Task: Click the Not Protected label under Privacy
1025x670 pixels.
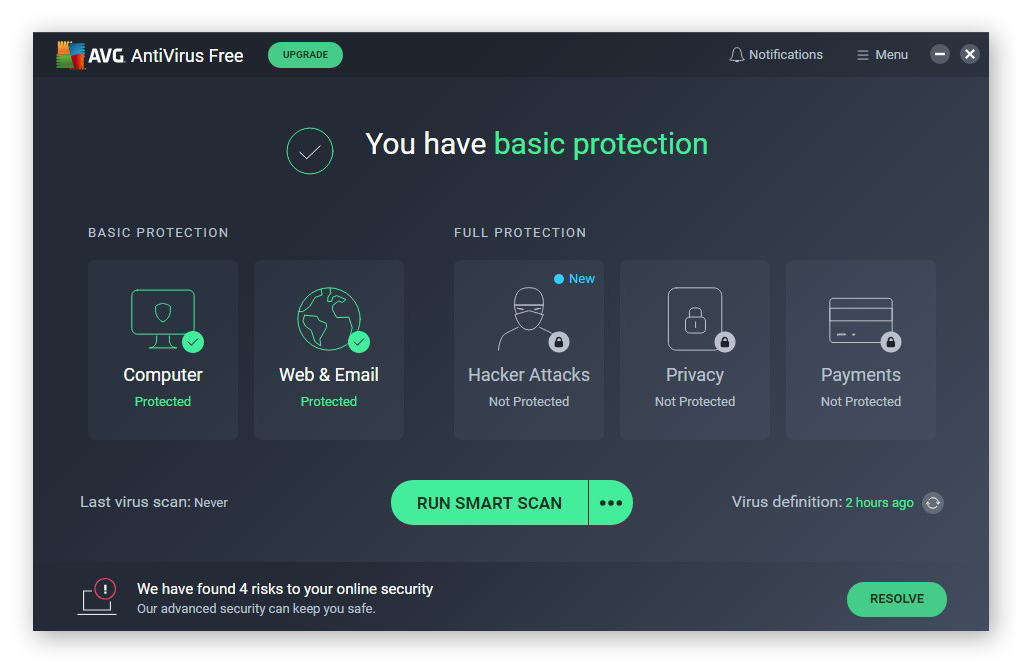Action: click(x=694, y=401)
